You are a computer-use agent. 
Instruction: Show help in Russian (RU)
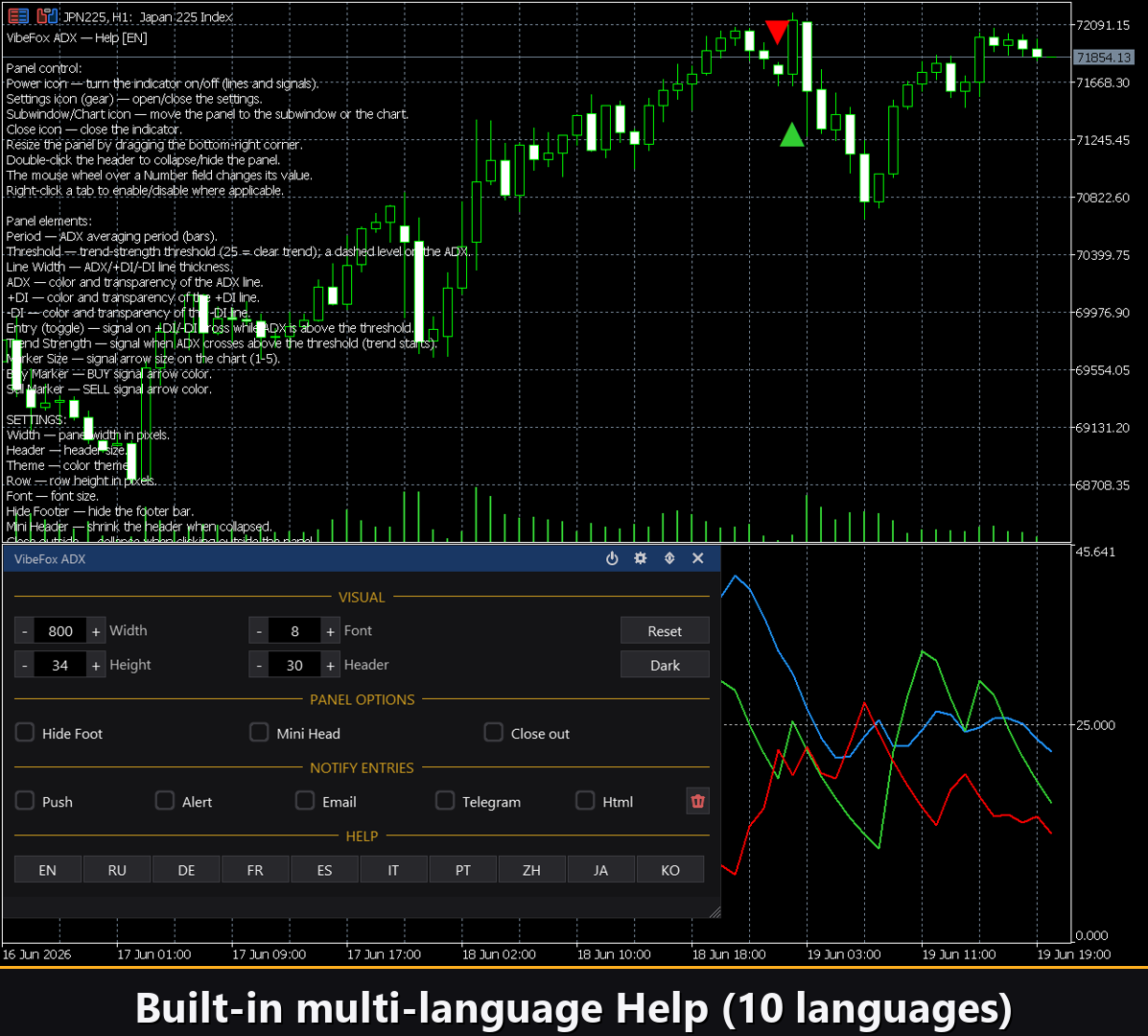pos(117,870)
